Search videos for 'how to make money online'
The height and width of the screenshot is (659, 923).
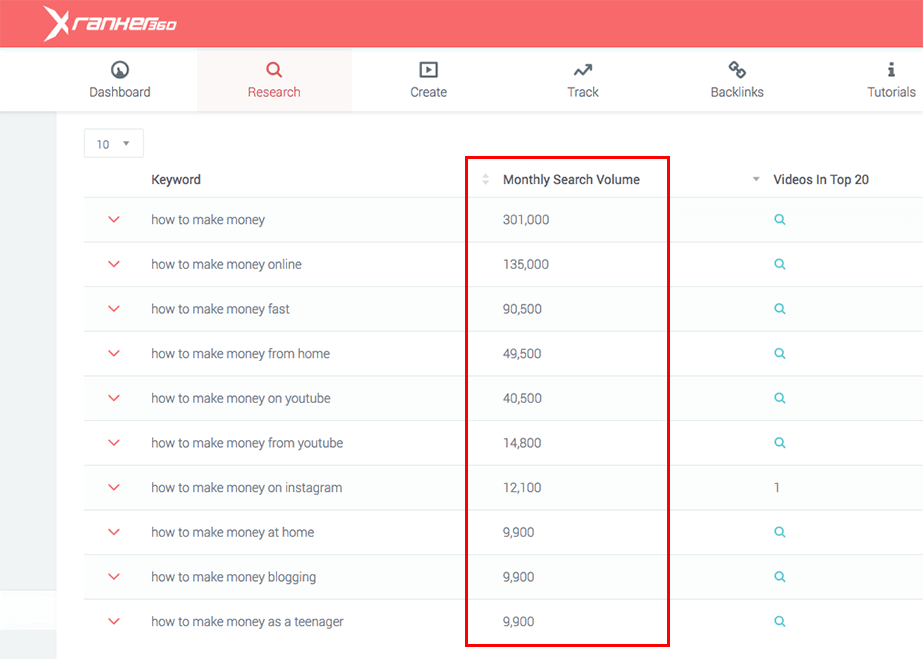pos(780,265)
